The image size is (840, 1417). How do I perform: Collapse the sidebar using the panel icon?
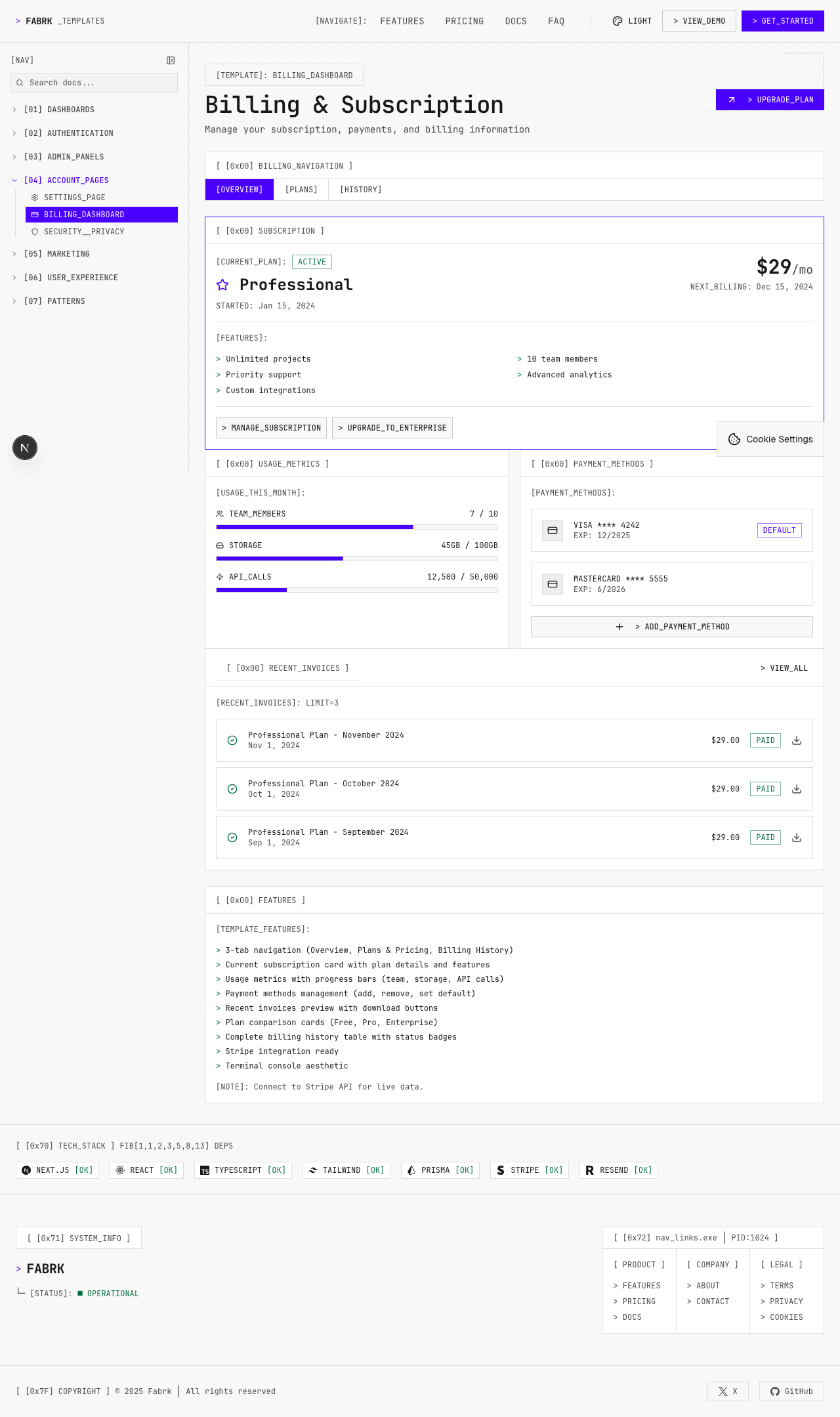coord(171,60)
